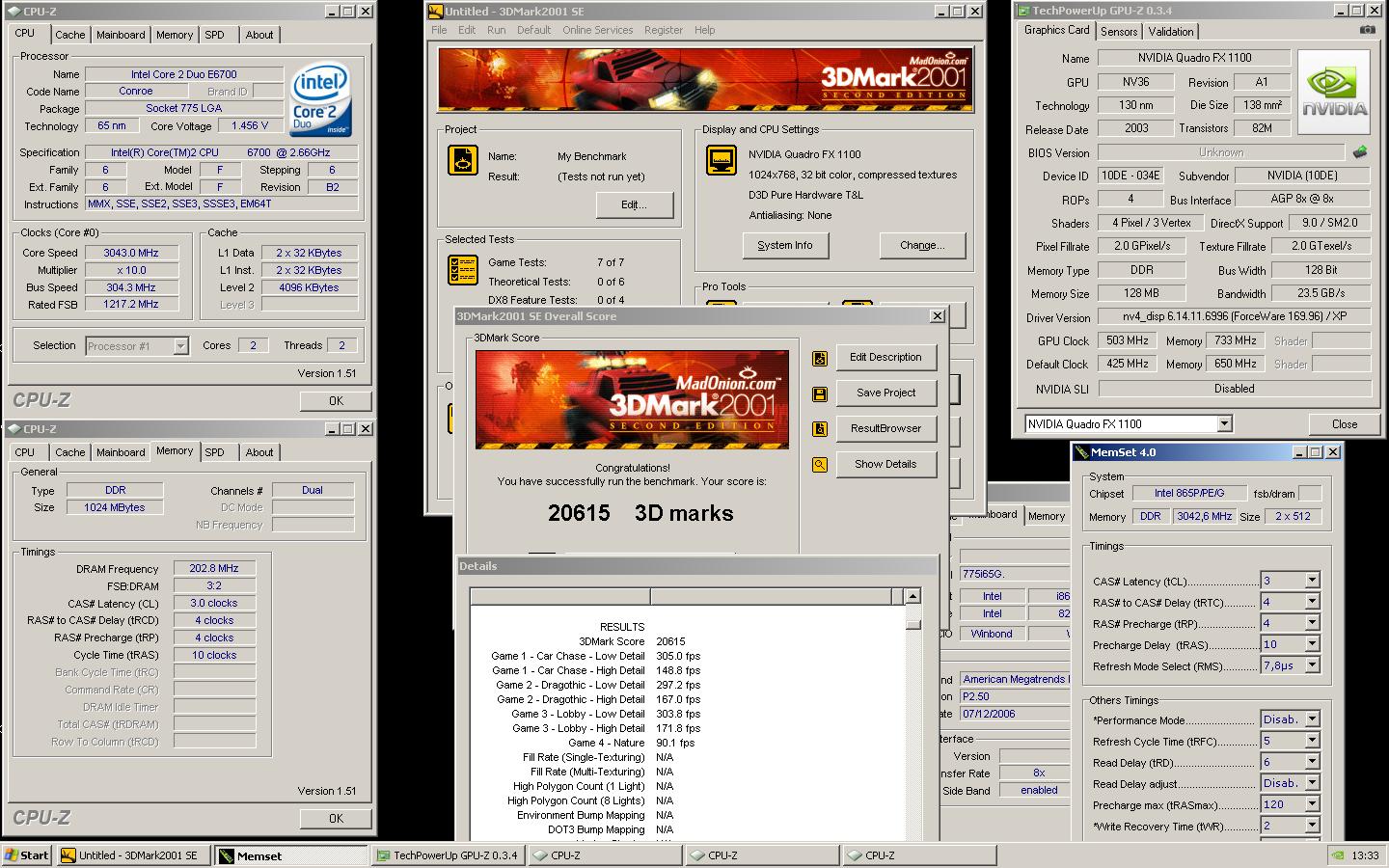The image size is (1389, 868).
Task: Click the NVIDIA logo in GPU-Z
Action: (1334, 94)
